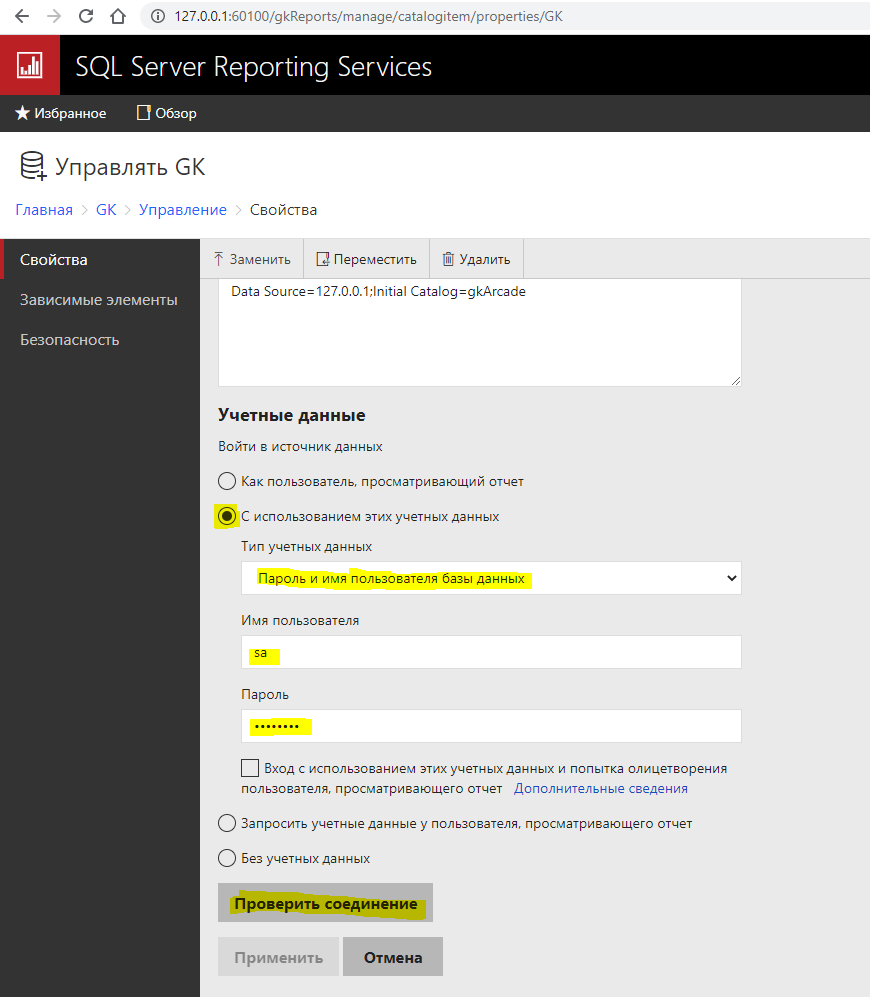Image resolution: width=870 pixels, height=997 pixels.
Task: Open the Свойства sidebar tab
Action: pyautogui.click(x=100, y=259)
